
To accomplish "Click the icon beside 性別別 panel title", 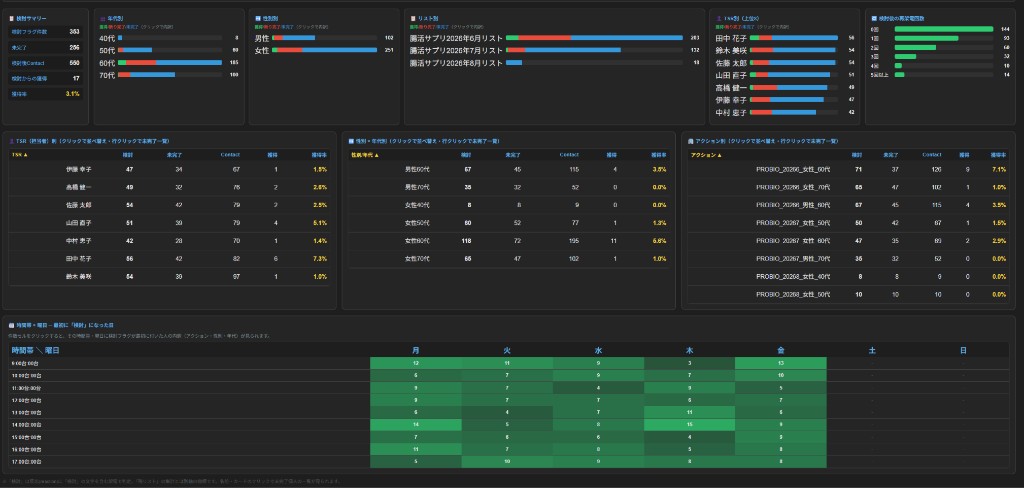I will point(258,19).
